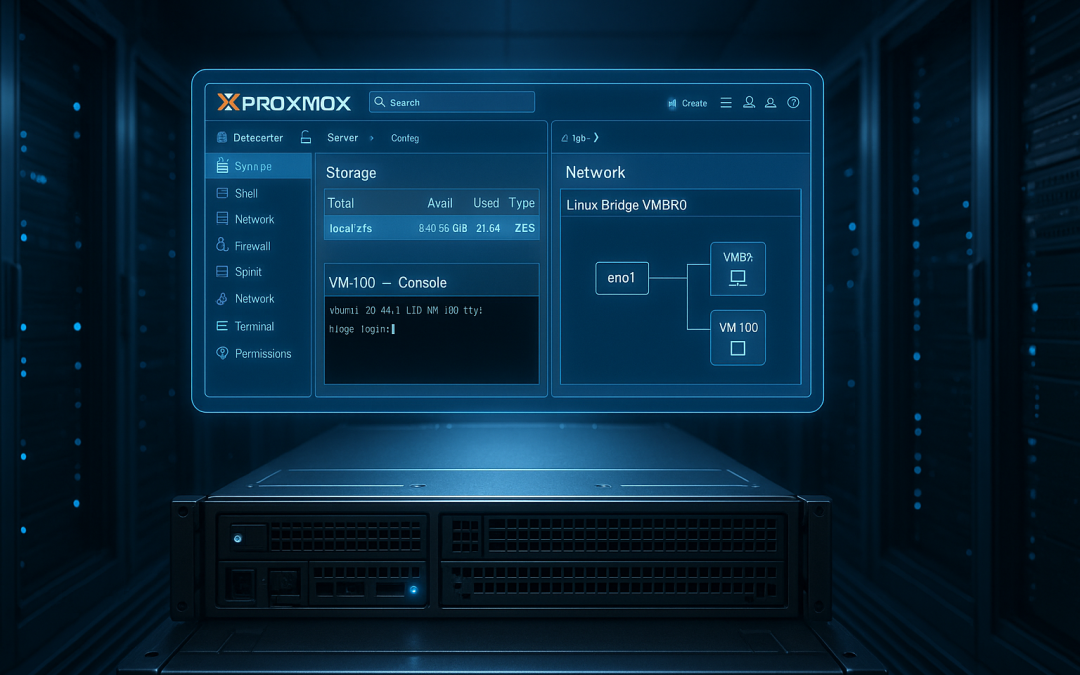Click the Used column header
Image resolution: width=1080 pixels, height=675 pixels.
tap(486, 203)
